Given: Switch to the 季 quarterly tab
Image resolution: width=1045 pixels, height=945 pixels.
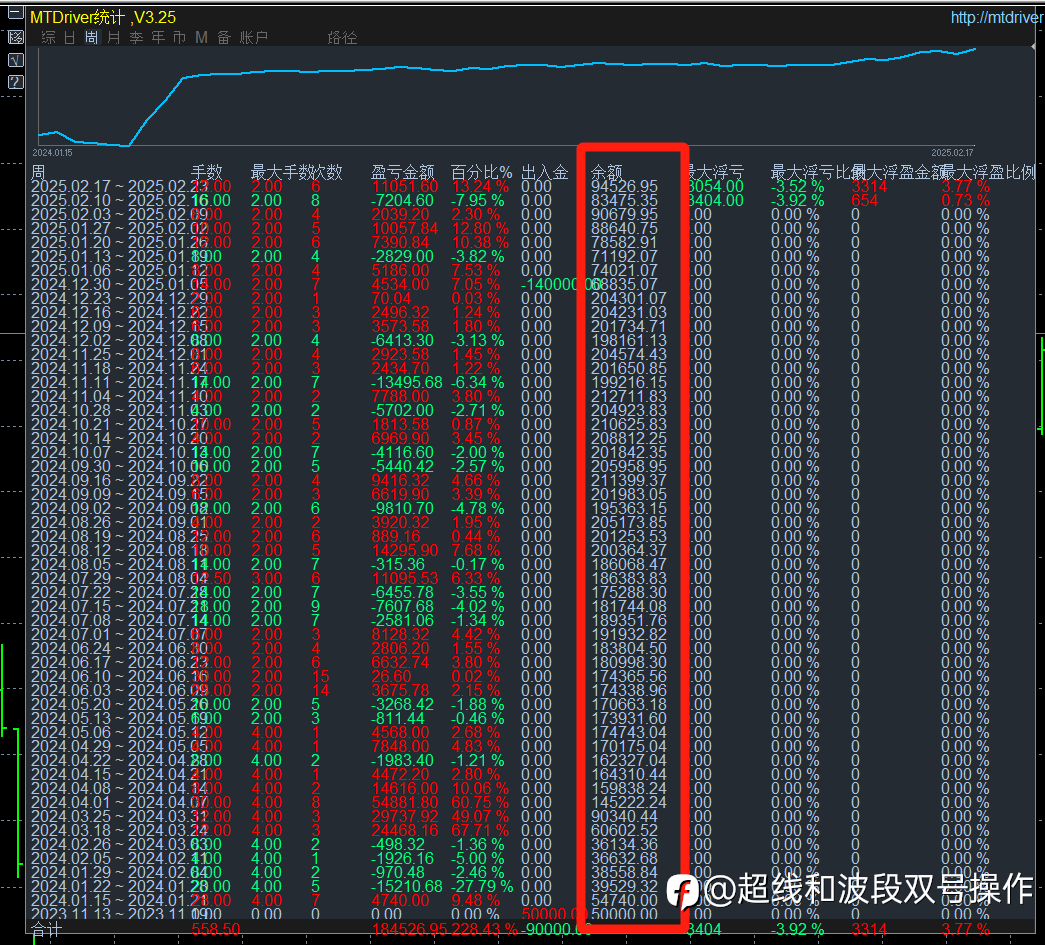Looking at the screenshot, I should 136,37.
